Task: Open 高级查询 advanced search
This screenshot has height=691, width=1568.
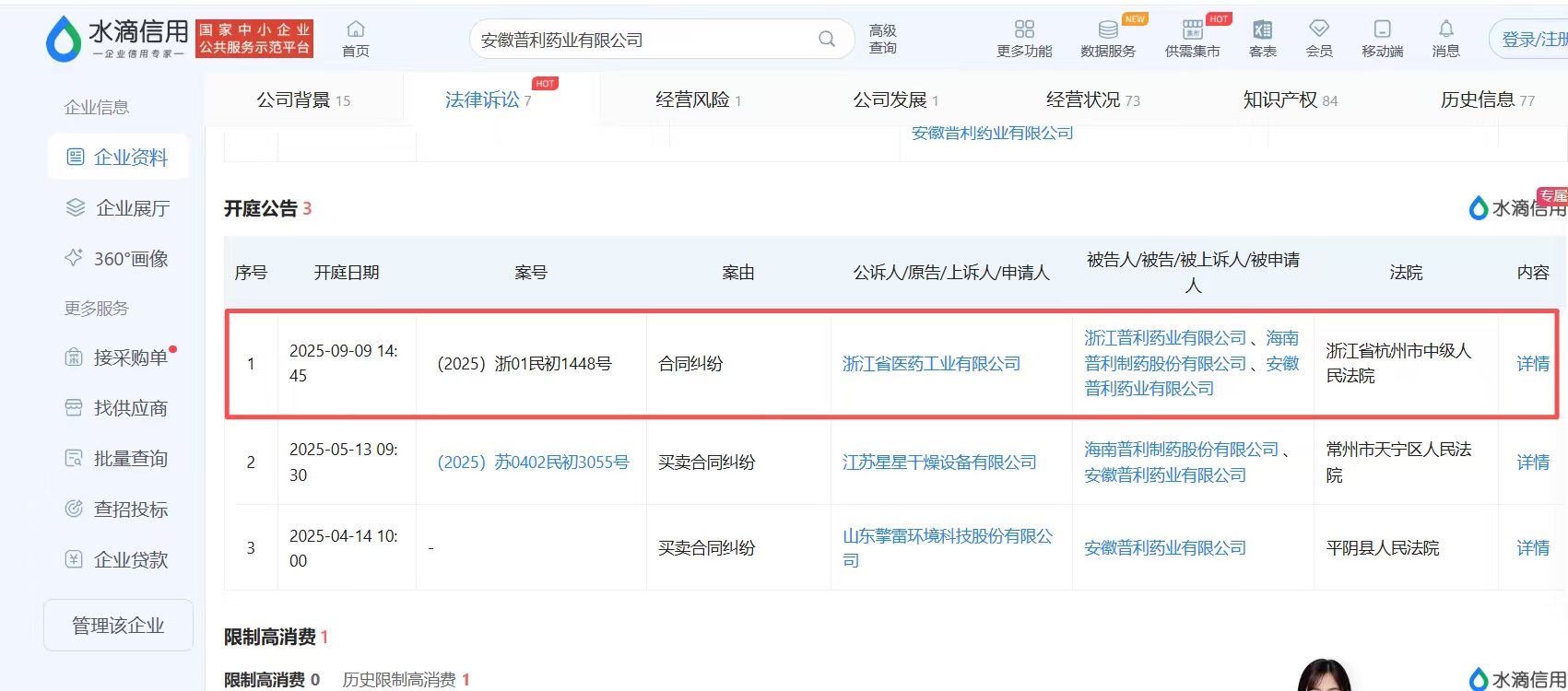Action: point(882,40)
